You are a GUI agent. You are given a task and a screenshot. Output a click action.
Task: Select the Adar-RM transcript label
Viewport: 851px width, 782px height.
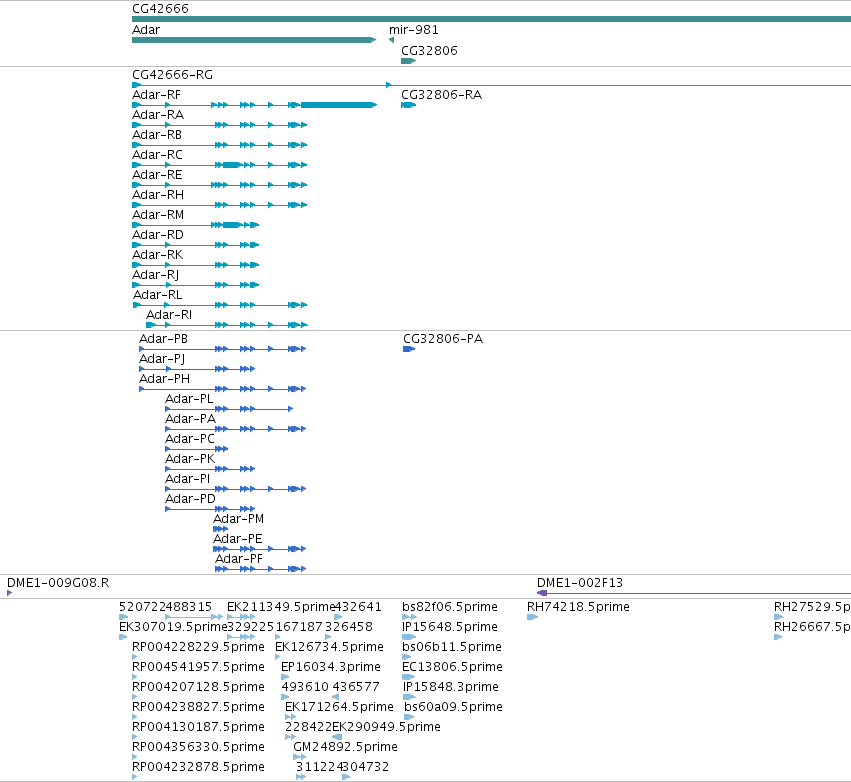158,215
